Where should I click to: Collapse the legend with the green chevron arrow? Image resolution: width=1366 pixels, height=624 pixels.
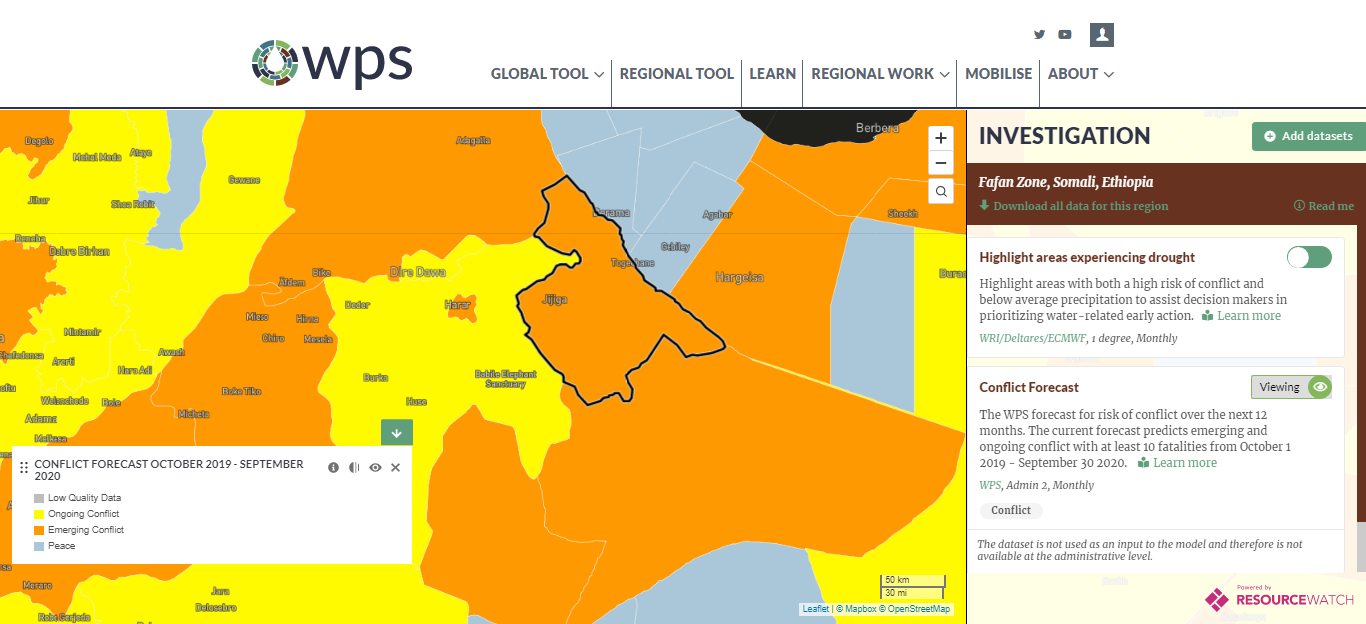(x=396, y=432)
